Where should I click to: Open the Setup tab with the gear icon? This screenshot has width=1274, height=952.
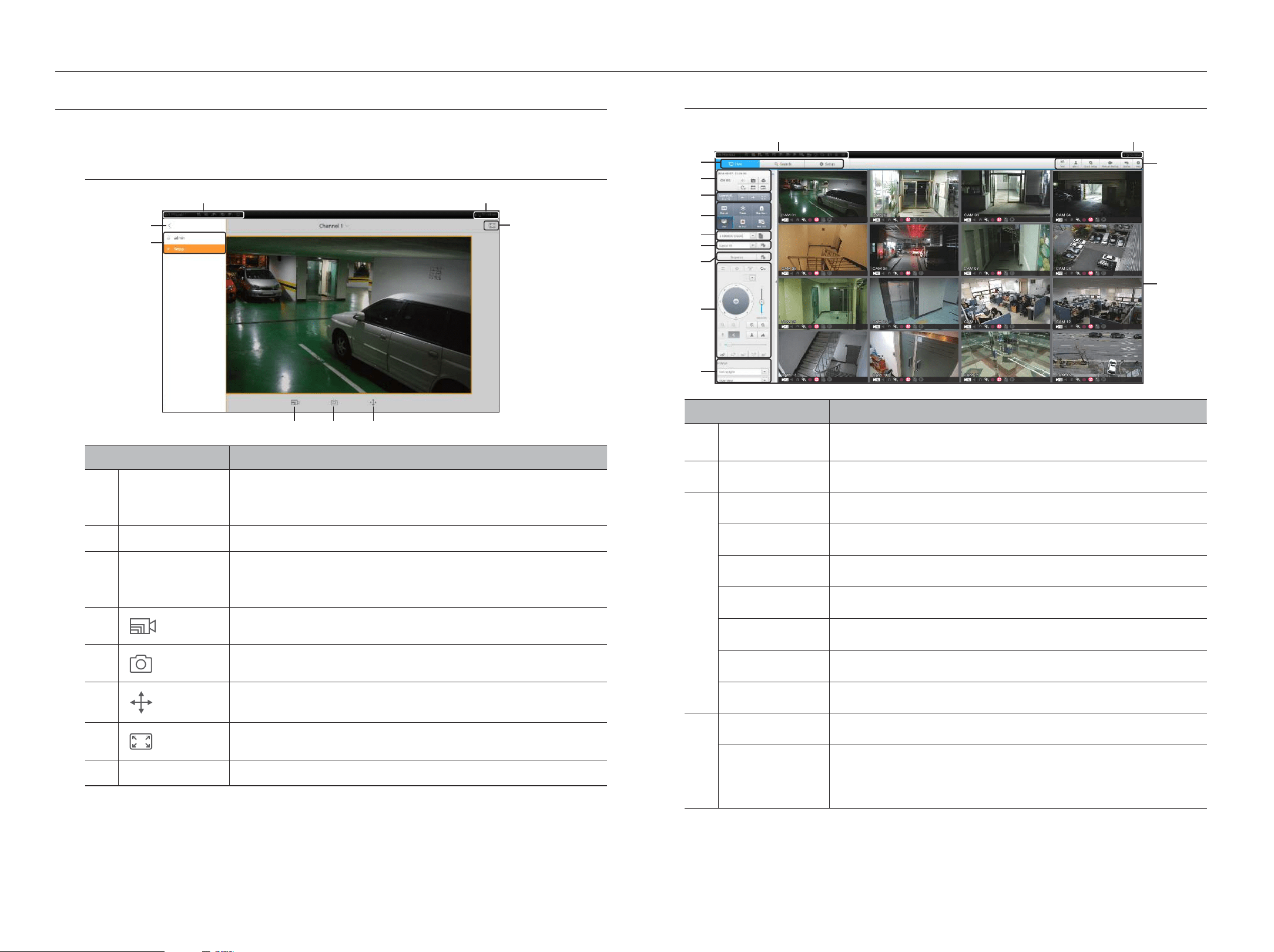point(826,164)
